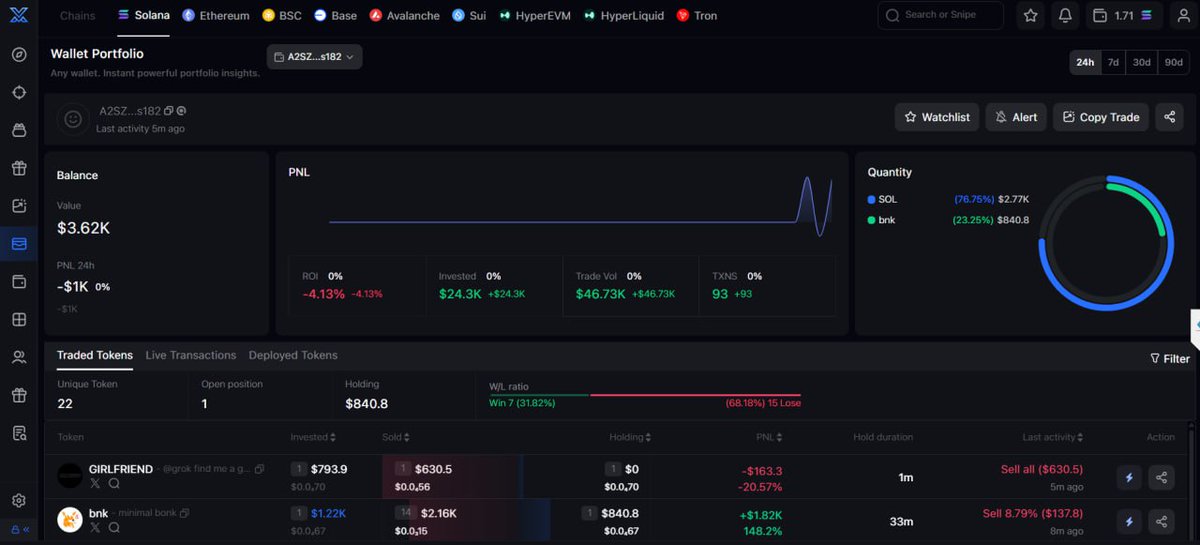Copy the bnk token address icon
Screen dimensions: 1200x545
(185, 513)
